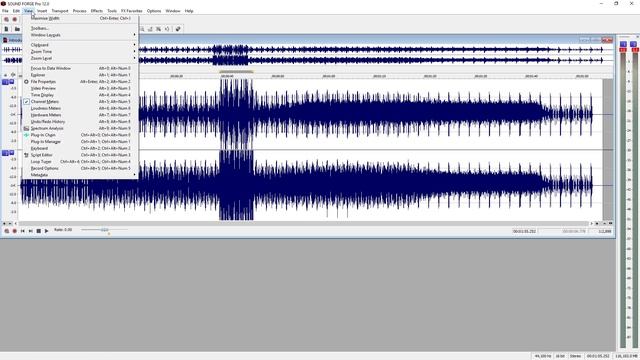
Task: Choose Toolbars... from View menu
Action: pyautogui.click(x=80, y=28)
